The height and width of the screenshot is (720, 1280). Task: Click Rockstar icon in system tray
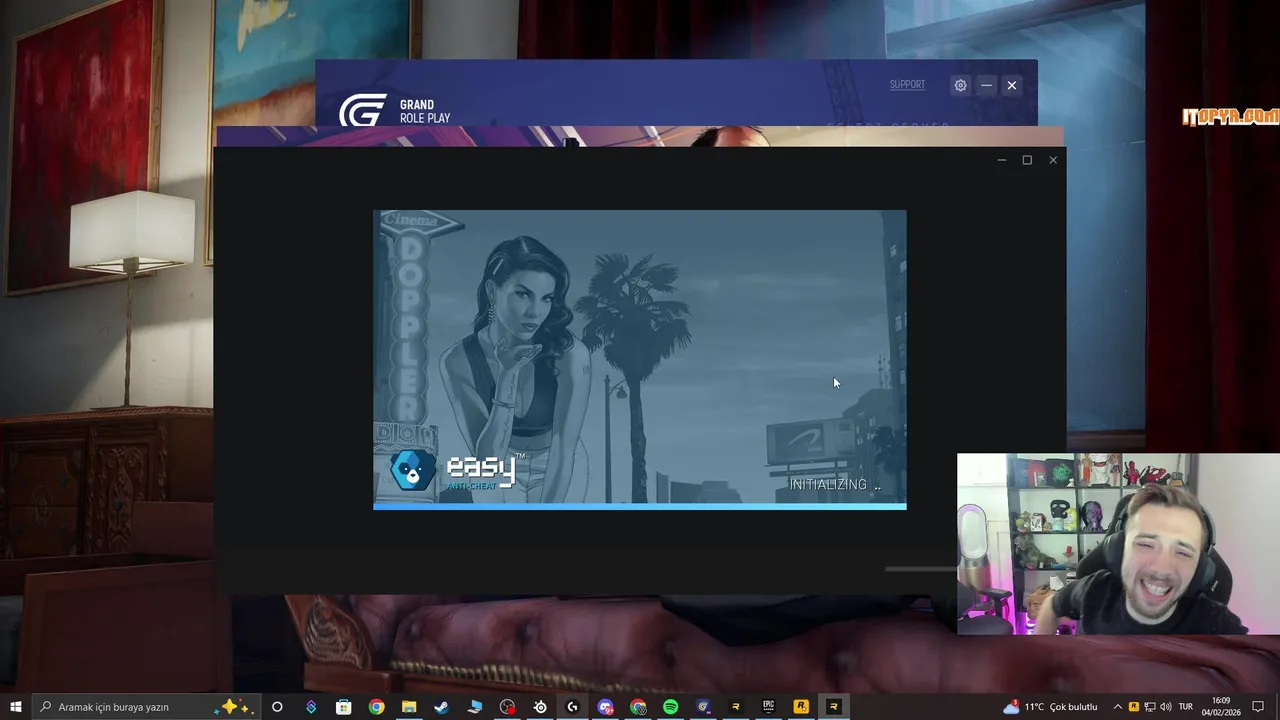click(x=1133, y=707)
